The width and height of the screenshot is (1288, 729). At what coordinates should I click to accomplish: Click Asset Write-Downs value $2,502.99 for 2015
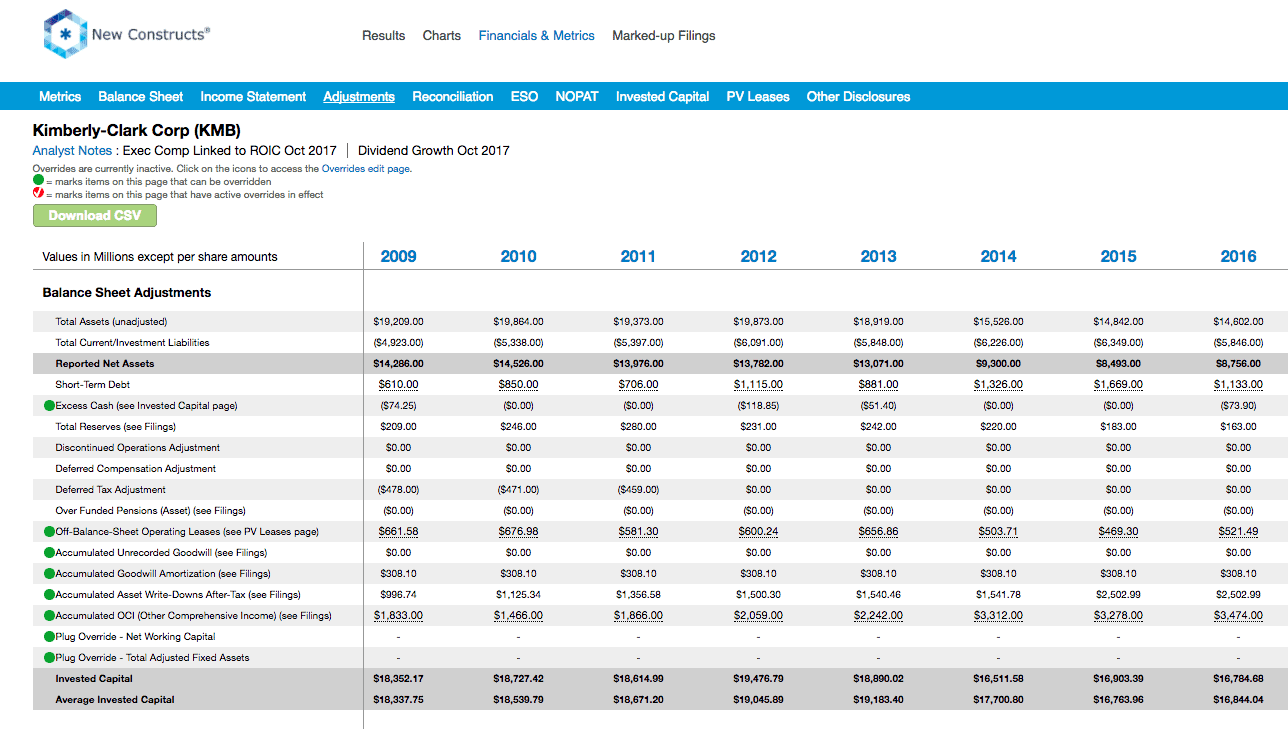pyautogui.click(x=1119, y=595)
